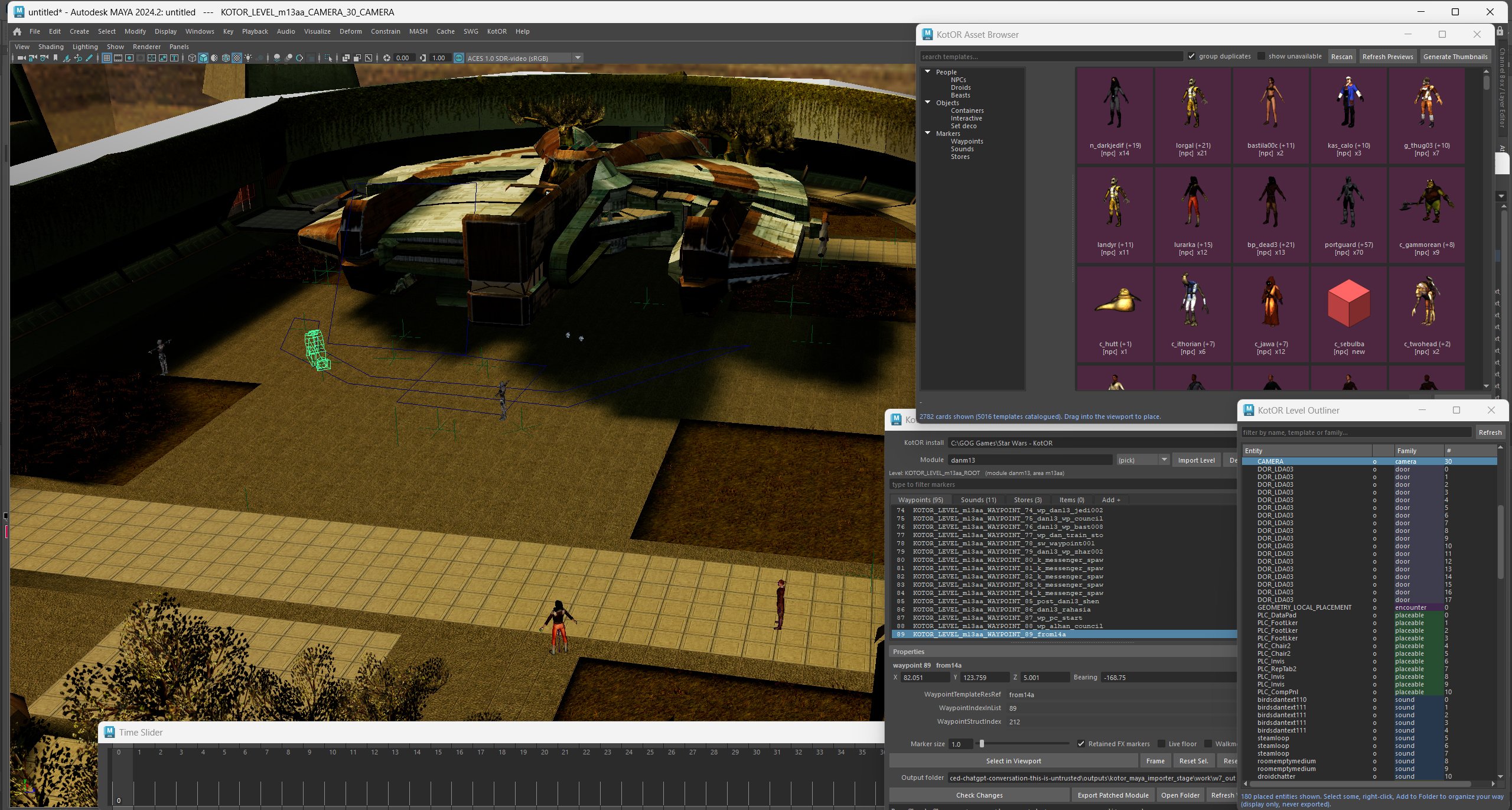Click the Refresh Previews button

1387,57
